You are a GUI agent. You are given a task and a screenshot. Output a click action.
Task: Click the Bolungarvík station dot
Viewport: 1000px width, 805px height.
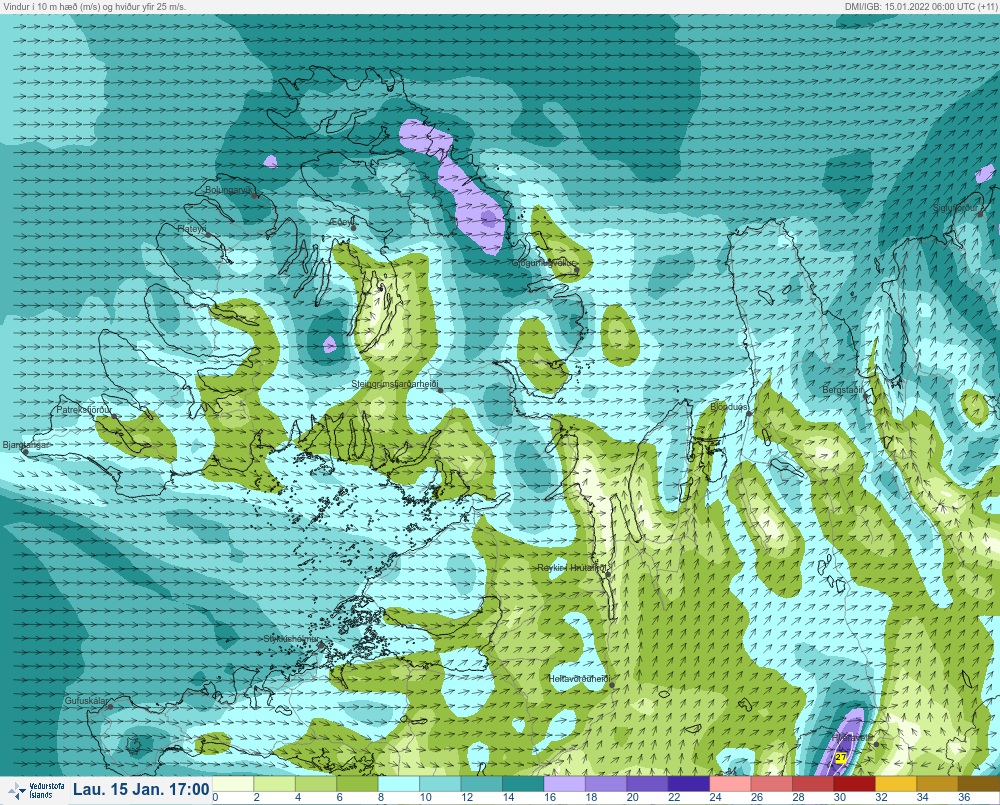pos(254,196)
